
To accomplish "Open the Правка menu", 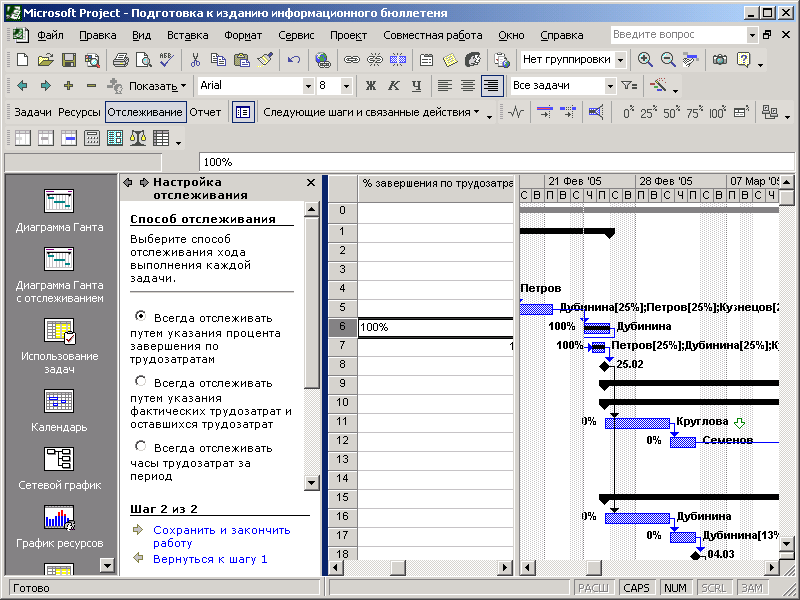I will [x=97, y=35].
